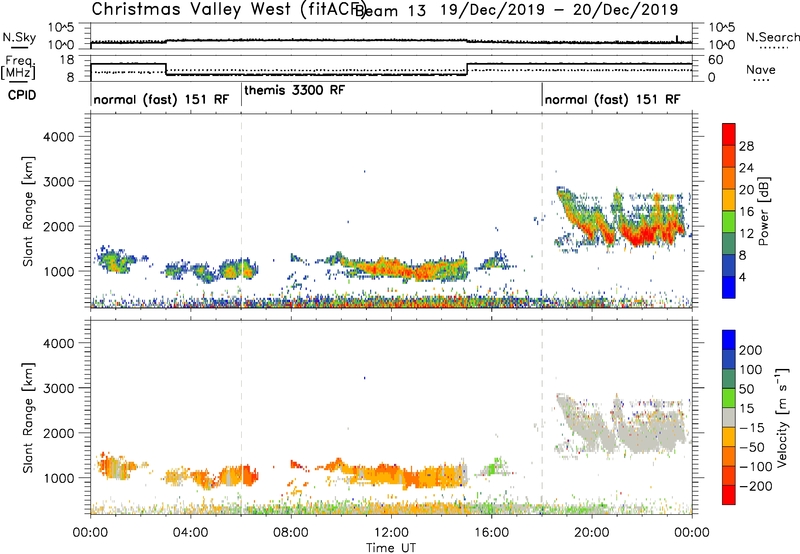Click the 'themis 3300 RF' label

pos(294,90)
